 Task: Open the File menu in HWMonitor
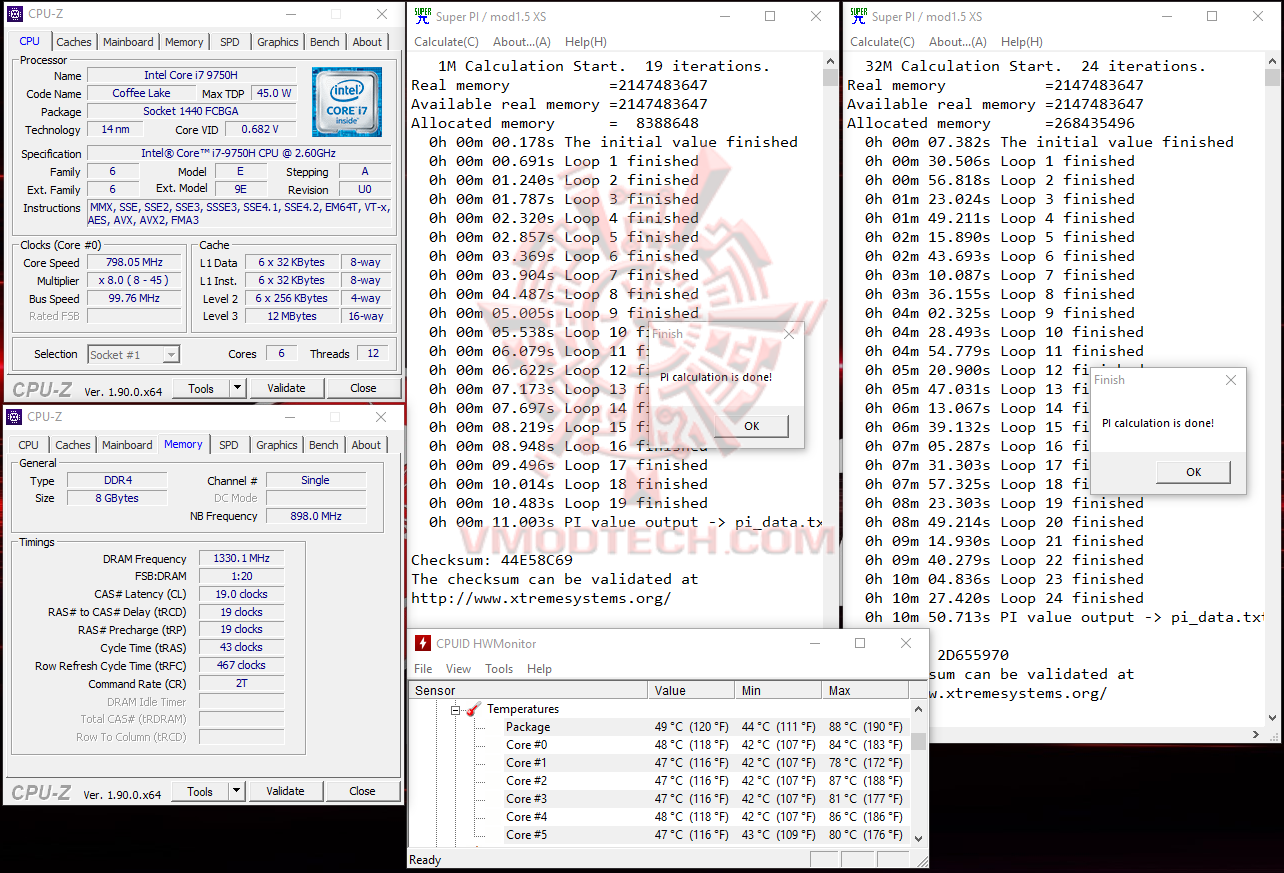(x=423, y=669)
